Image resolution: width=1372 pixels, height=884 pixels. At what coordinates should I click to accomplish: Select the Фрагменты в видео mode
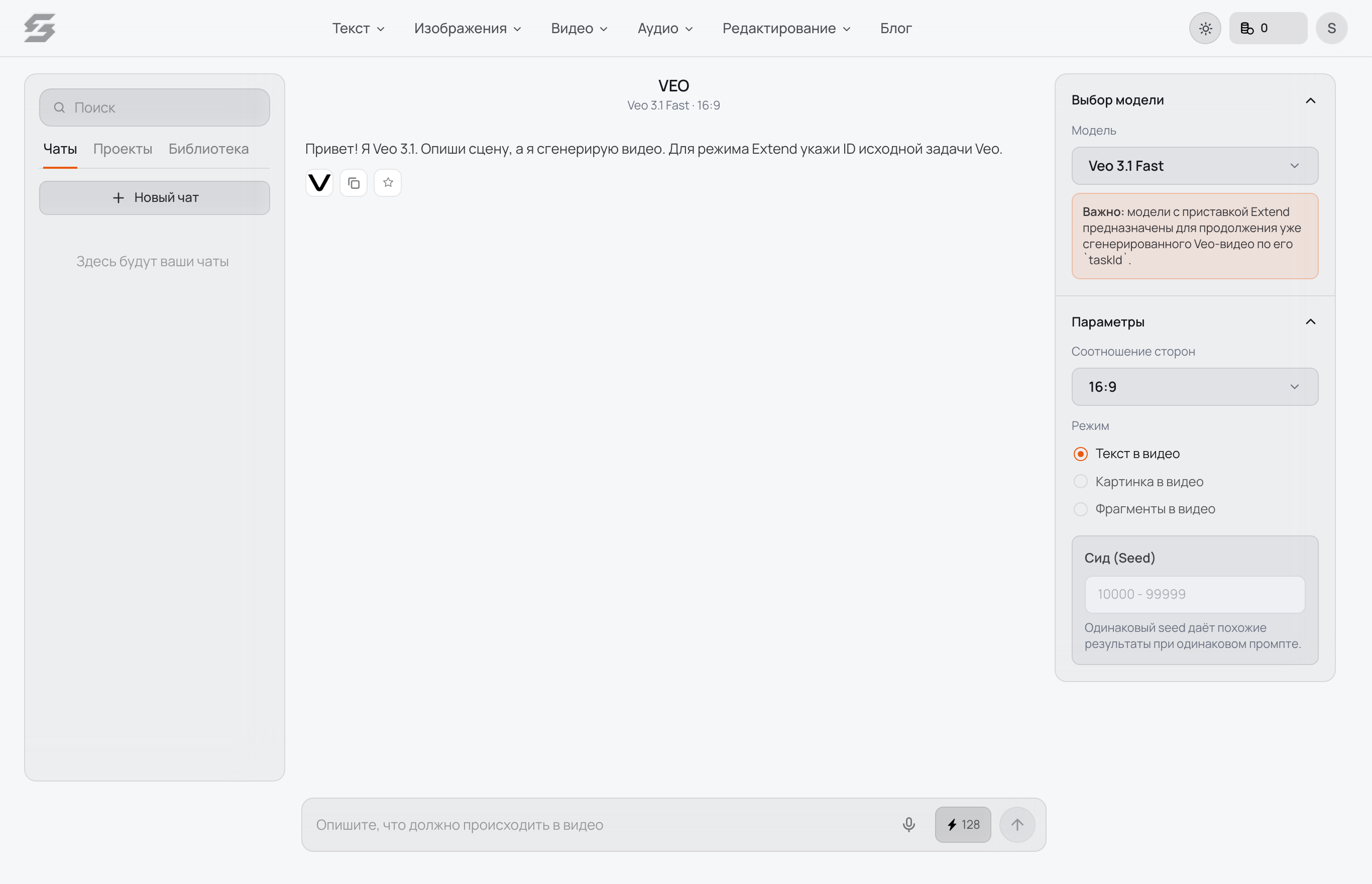1144,509
